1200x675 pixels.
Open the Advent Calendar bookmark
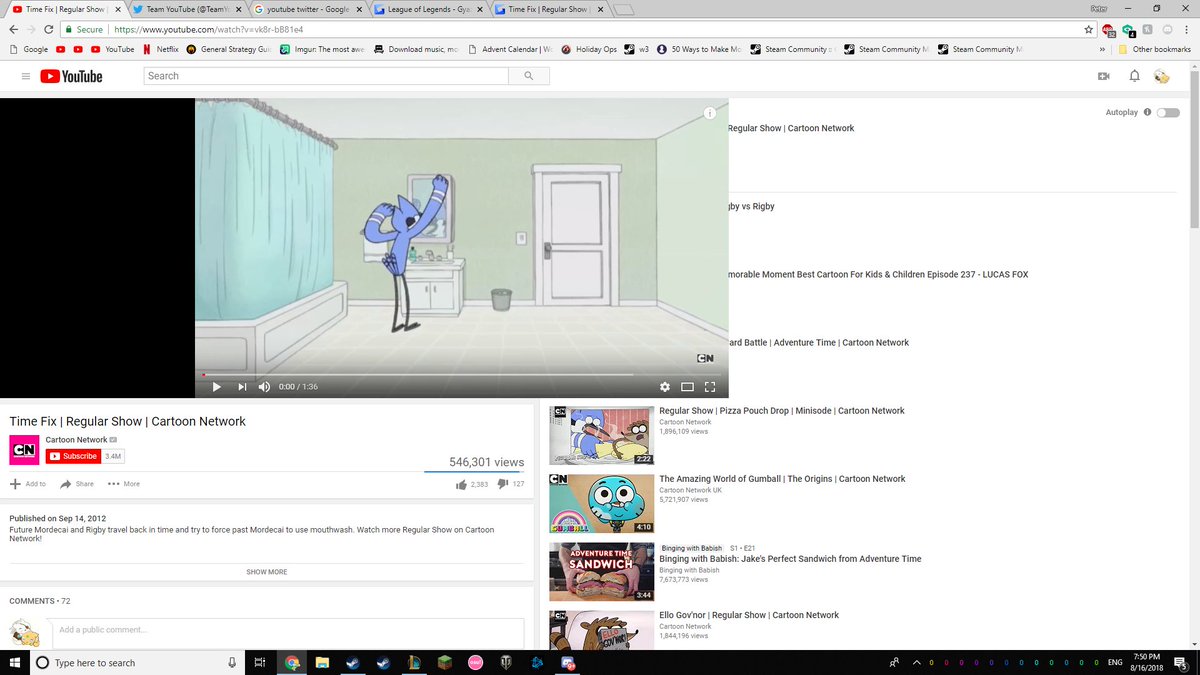[510, 49]
